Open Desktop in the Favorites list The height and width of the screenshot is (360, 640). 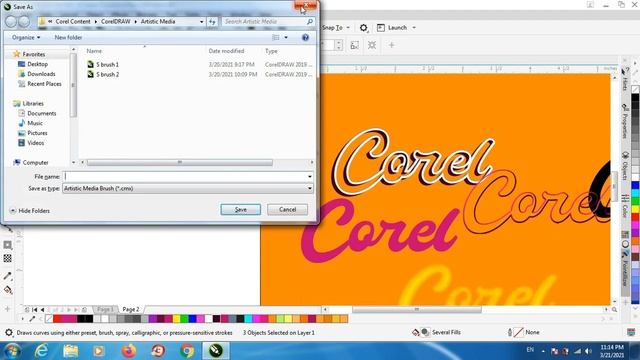(x=33, y=64)
